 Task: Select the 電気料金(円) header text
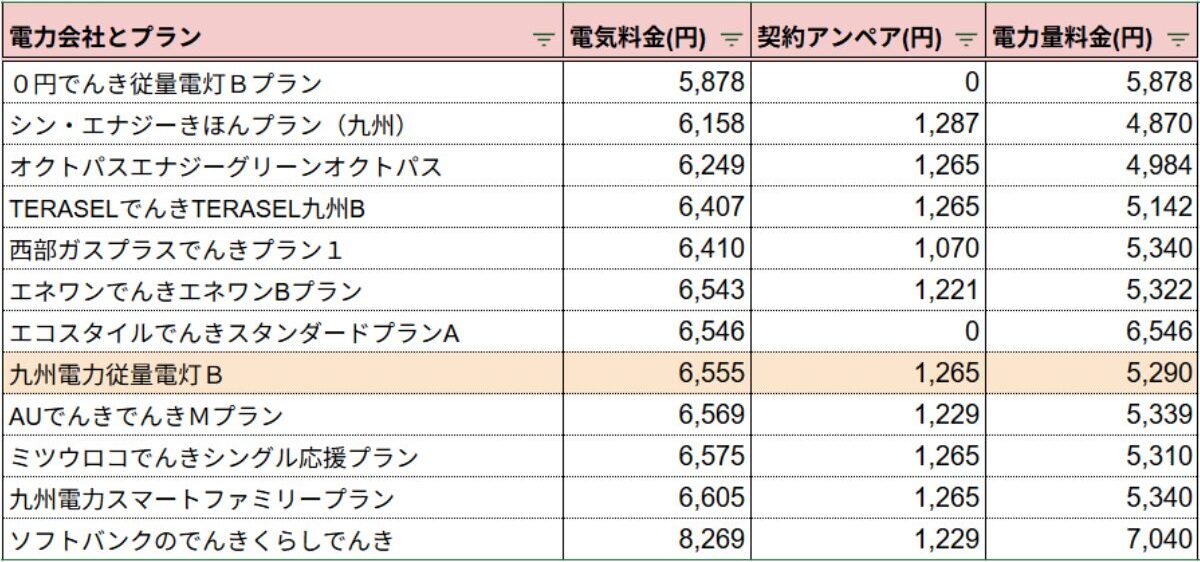(x=638, y=39)
